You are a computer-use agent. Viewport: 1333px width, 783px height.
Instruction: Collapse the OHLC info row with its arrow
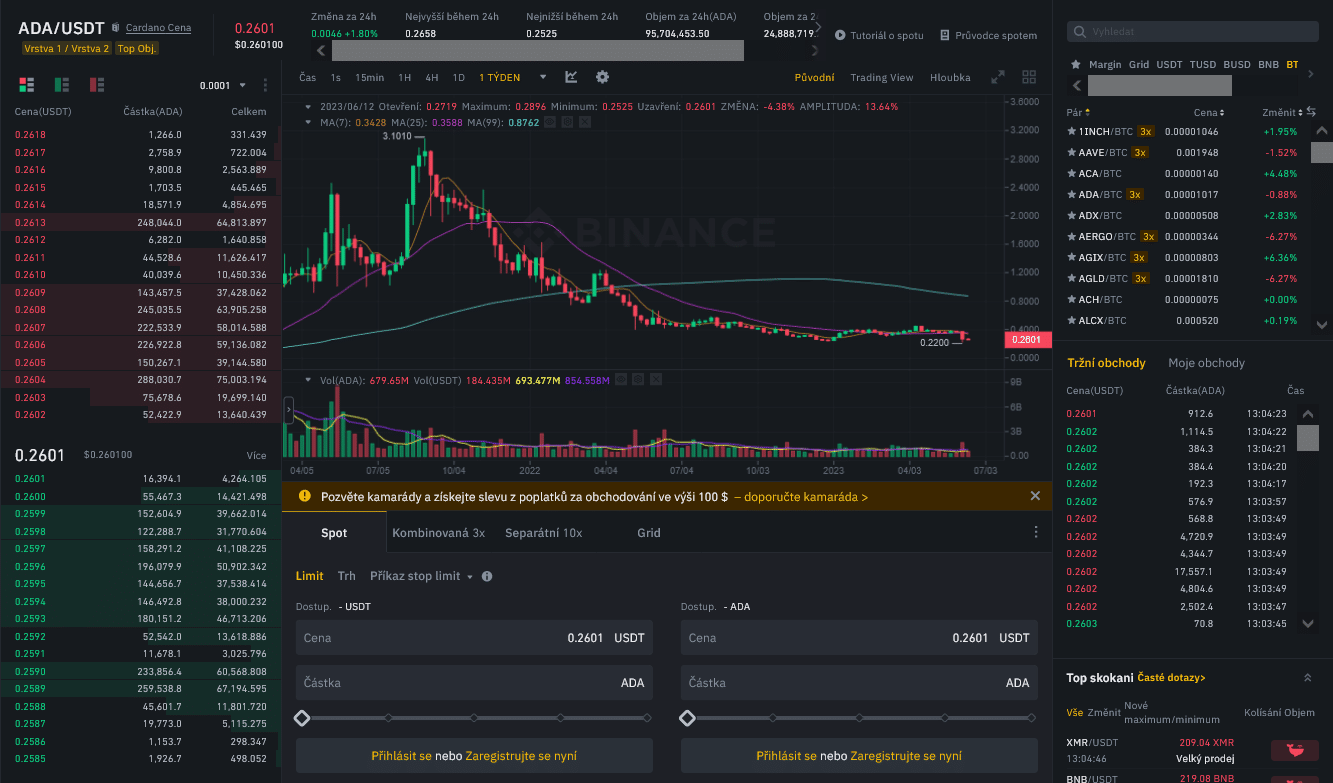309,106
